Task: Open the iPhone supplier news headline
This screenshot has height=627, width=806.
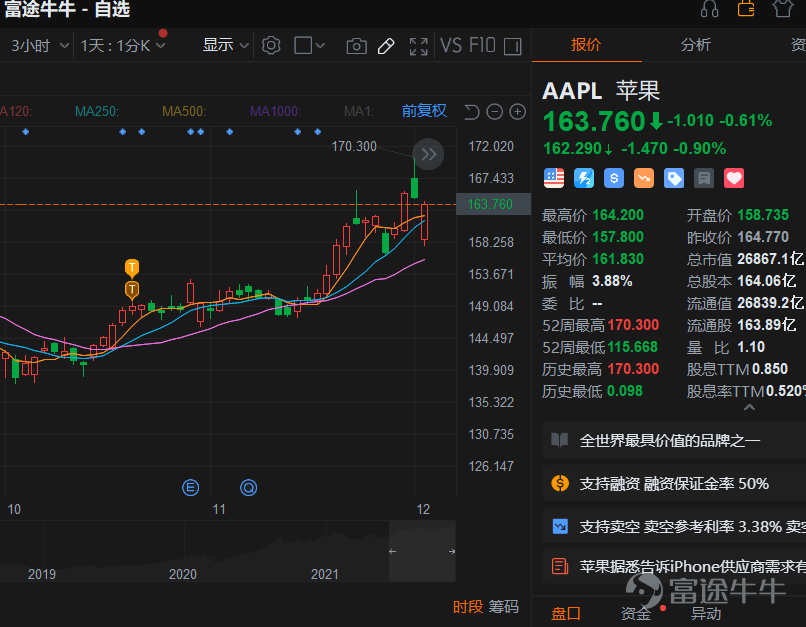Action: tap(674, 566)
